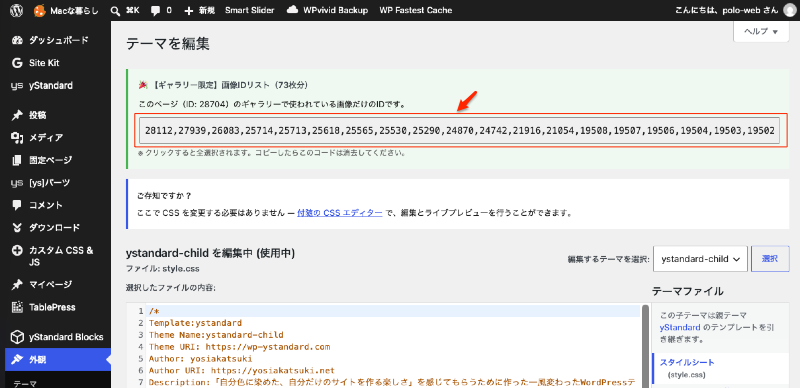Click the テーマファイル heading

click(x=687, y=292)
